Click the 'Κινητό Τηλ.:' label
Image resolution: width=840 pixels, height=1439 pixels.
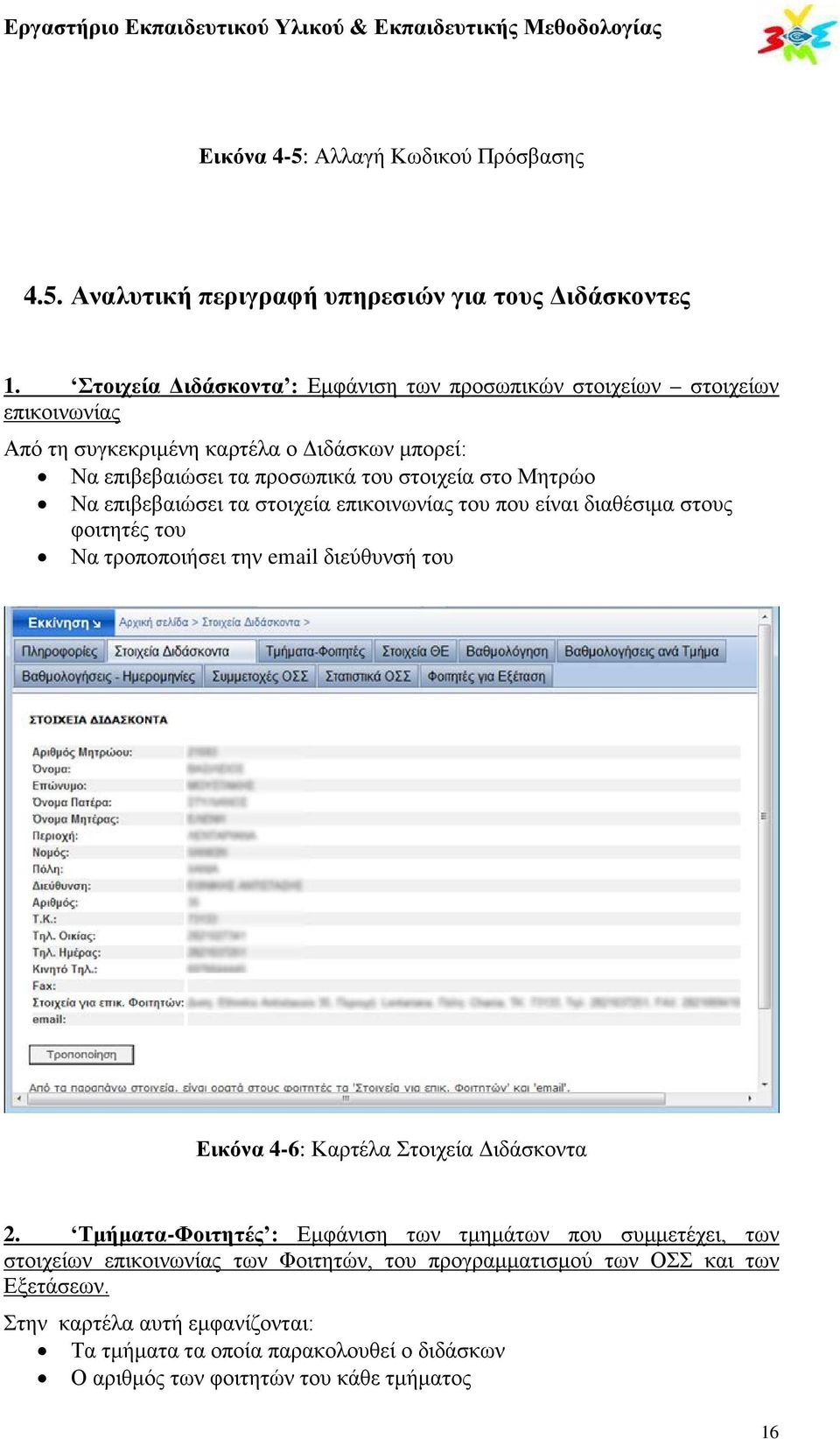(x=65, y=969)
